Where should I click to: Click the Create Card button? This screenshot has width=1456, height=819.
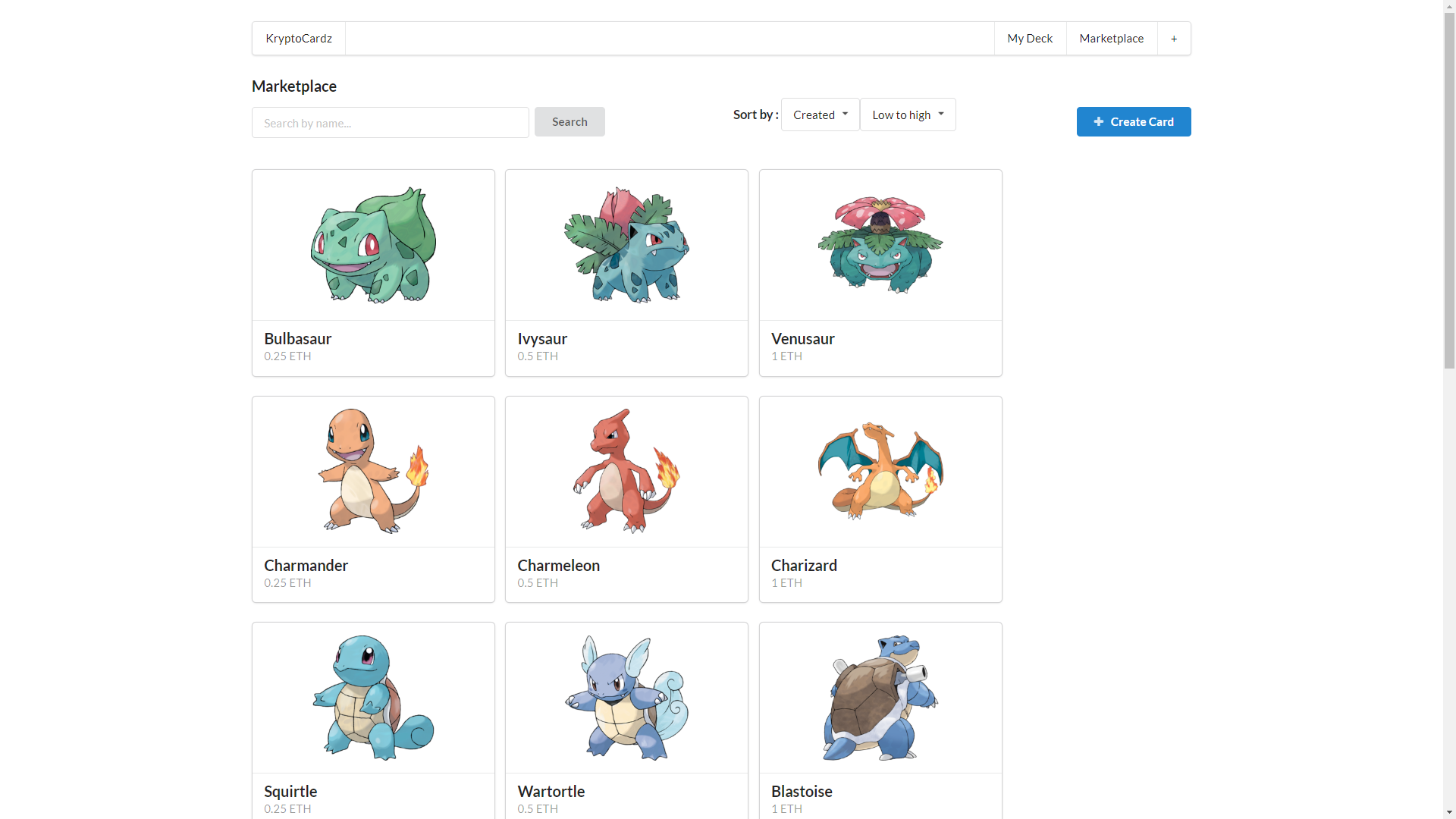tap(1133, 121)
